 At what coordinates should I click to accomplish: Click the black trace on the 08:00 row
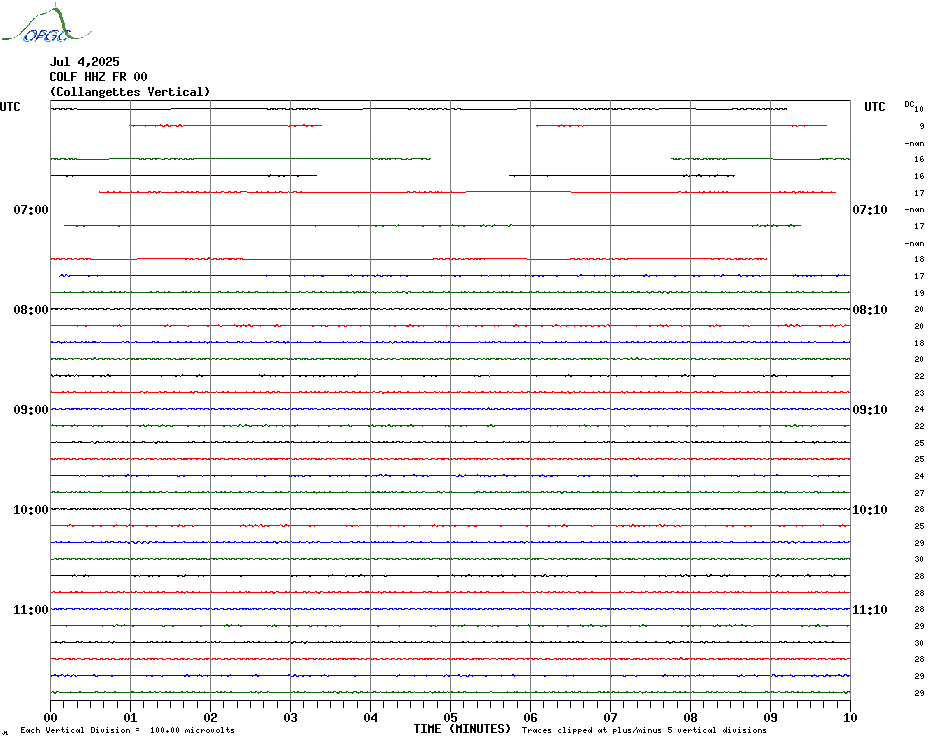450,309
